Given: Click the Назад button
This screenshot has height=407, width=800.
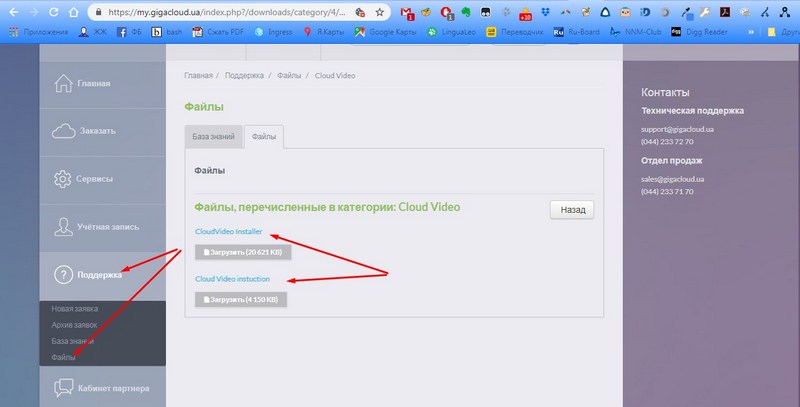Looking at the screenshot, I should [572, 210].
